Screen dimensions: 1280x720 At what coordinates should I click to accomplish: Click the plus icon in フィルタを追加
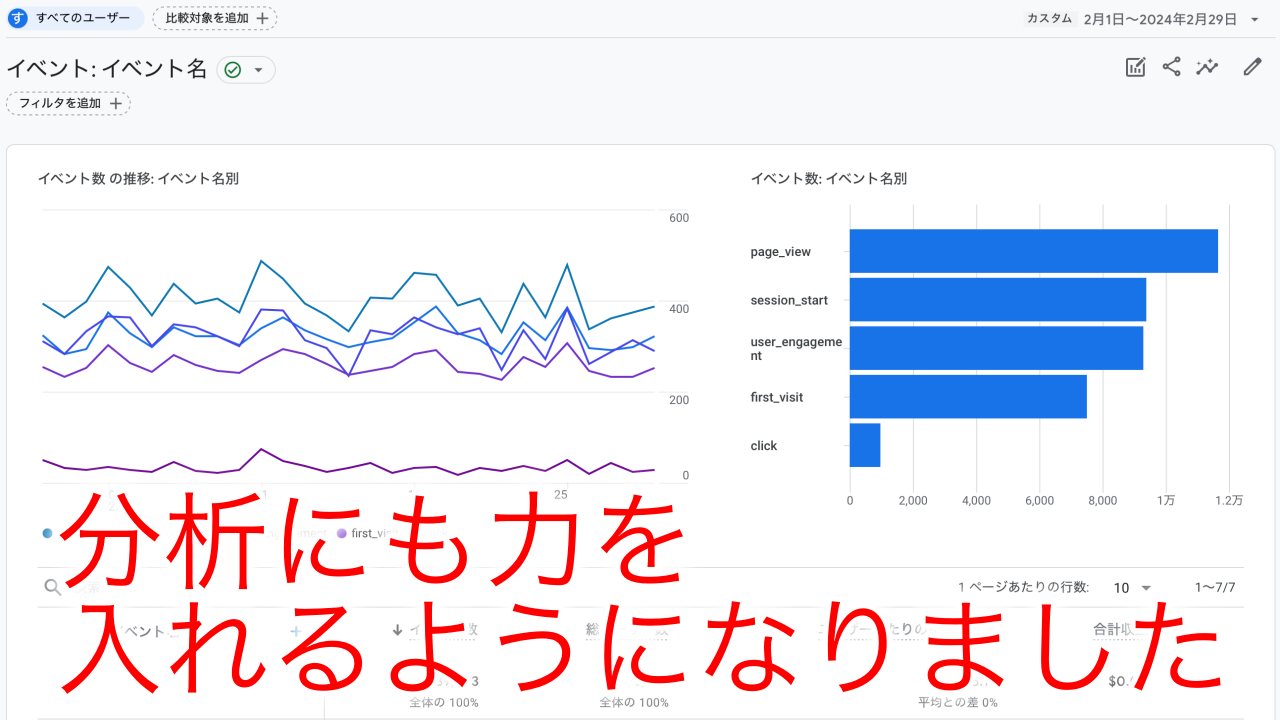pos(116,103)
